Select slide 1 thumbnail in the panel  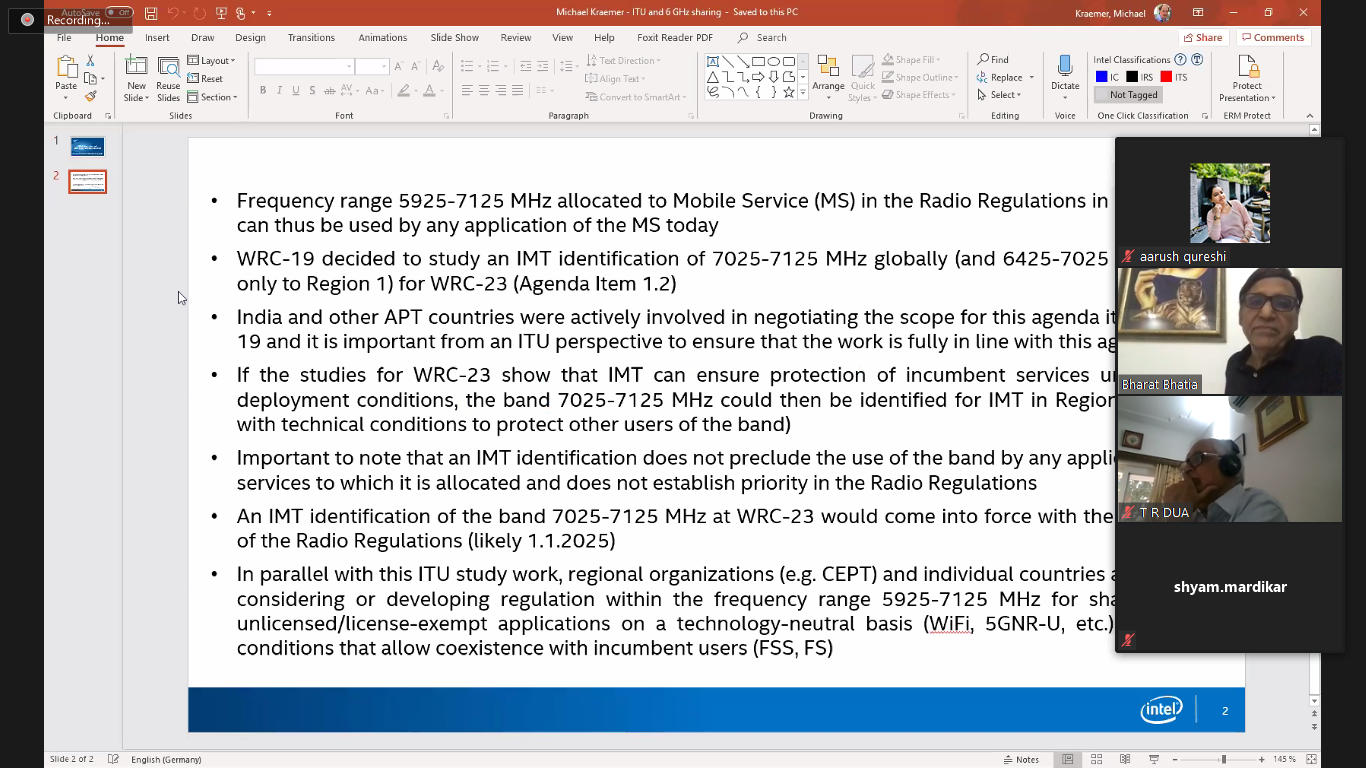[x=88, y=147]
